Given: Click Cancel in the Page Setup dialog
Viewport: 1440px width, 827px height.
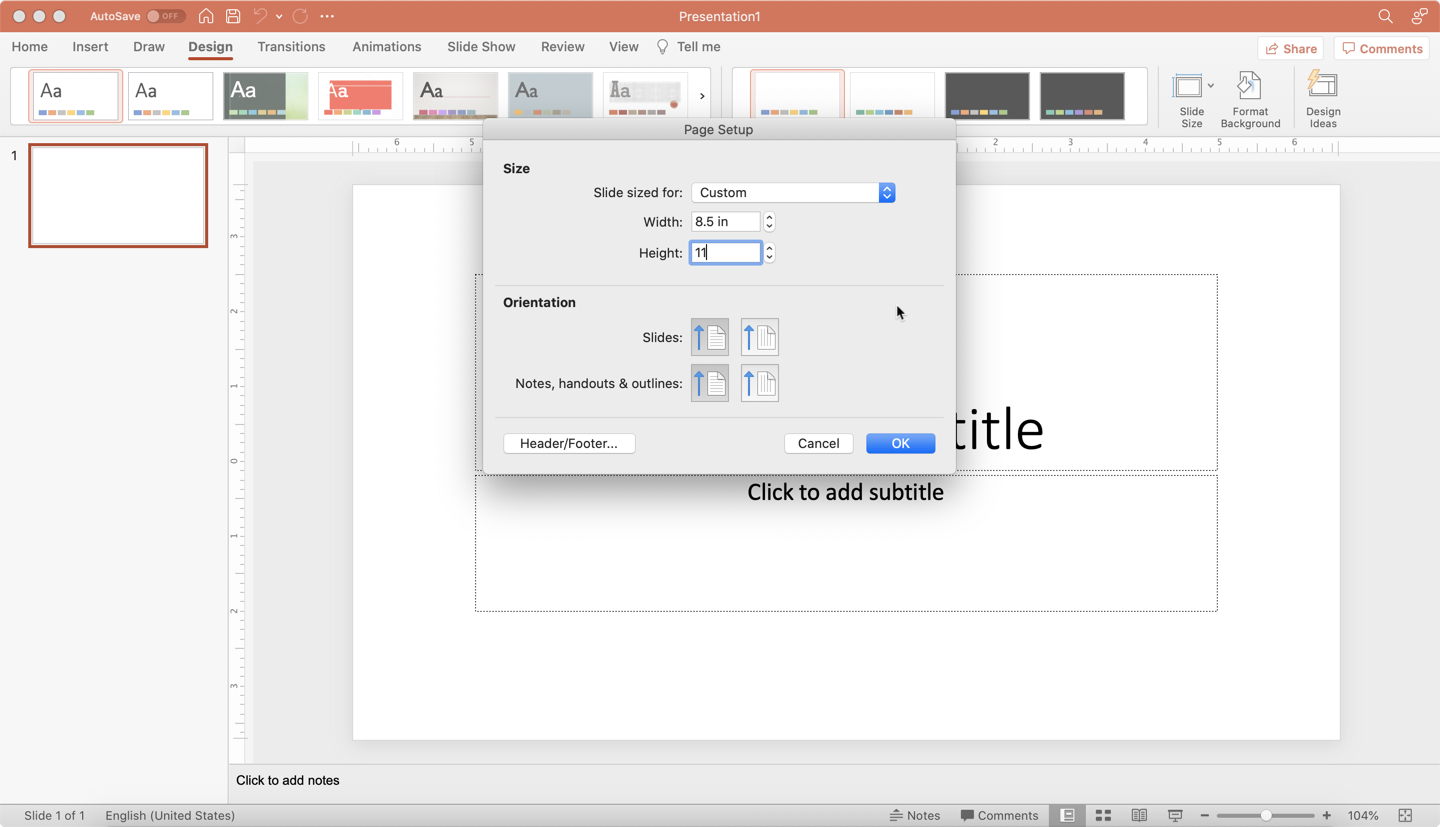Looking at the screenshot, I should [818, 443].
